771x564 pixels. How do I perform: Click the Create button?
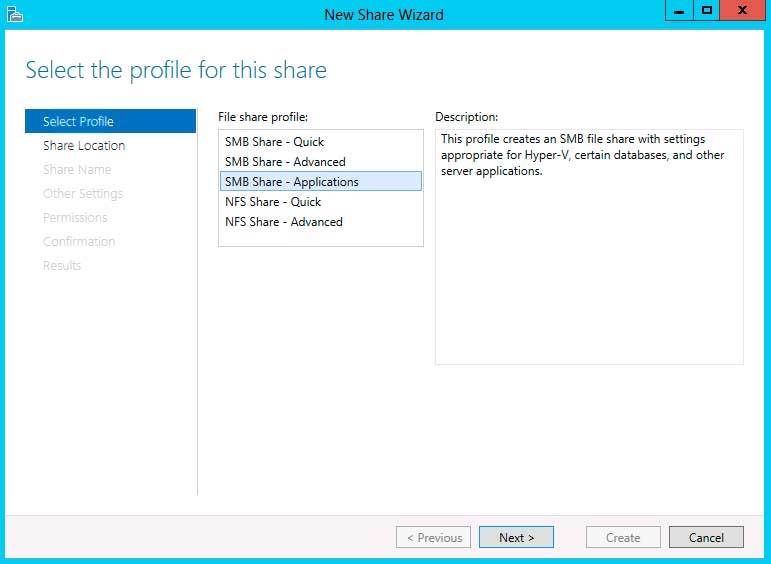coord(623,537)
